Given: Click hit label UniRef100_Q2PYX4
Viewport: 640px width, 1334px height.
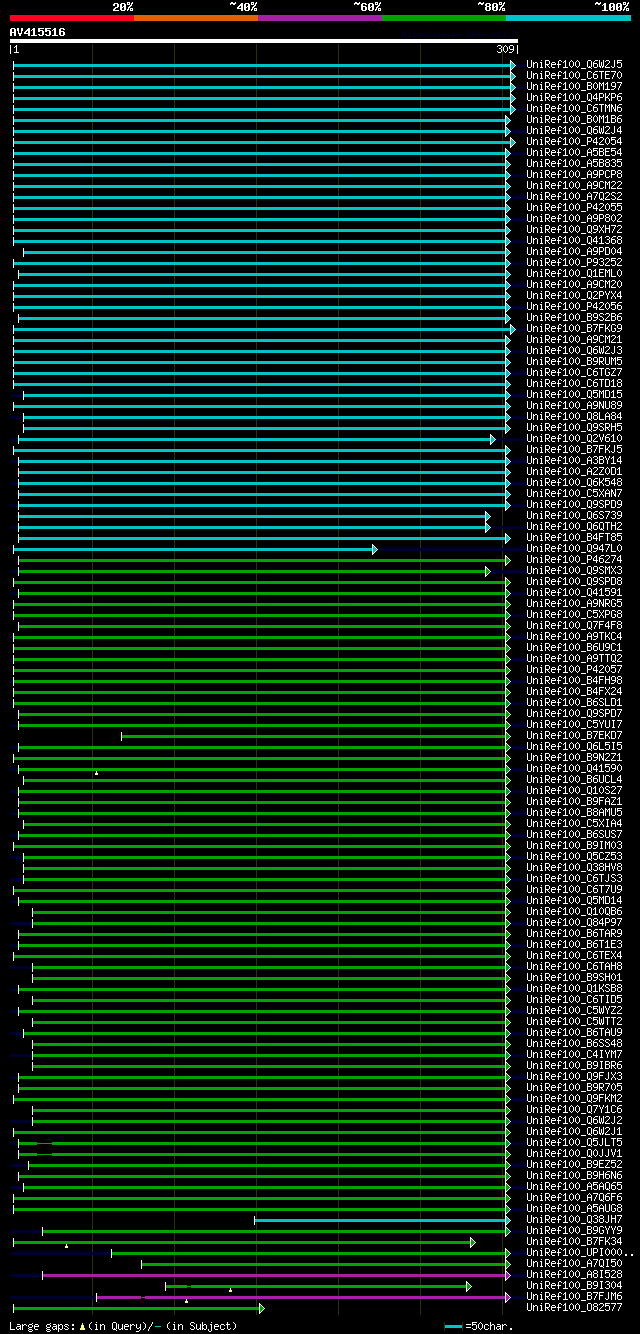Looking at the screenshot, I should click(574, 295).
